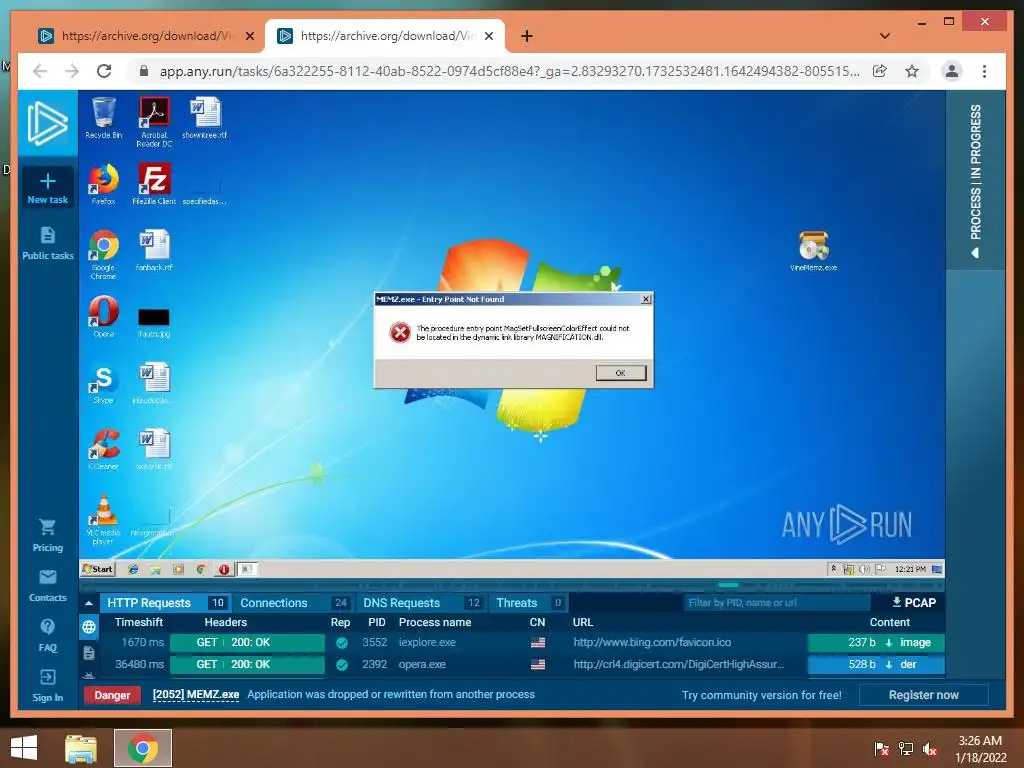The width and height of the screenshot is (1024, 768).
Task: Expand the PROCESS IN PROGRESS side panel
Action: pos(975,181)
